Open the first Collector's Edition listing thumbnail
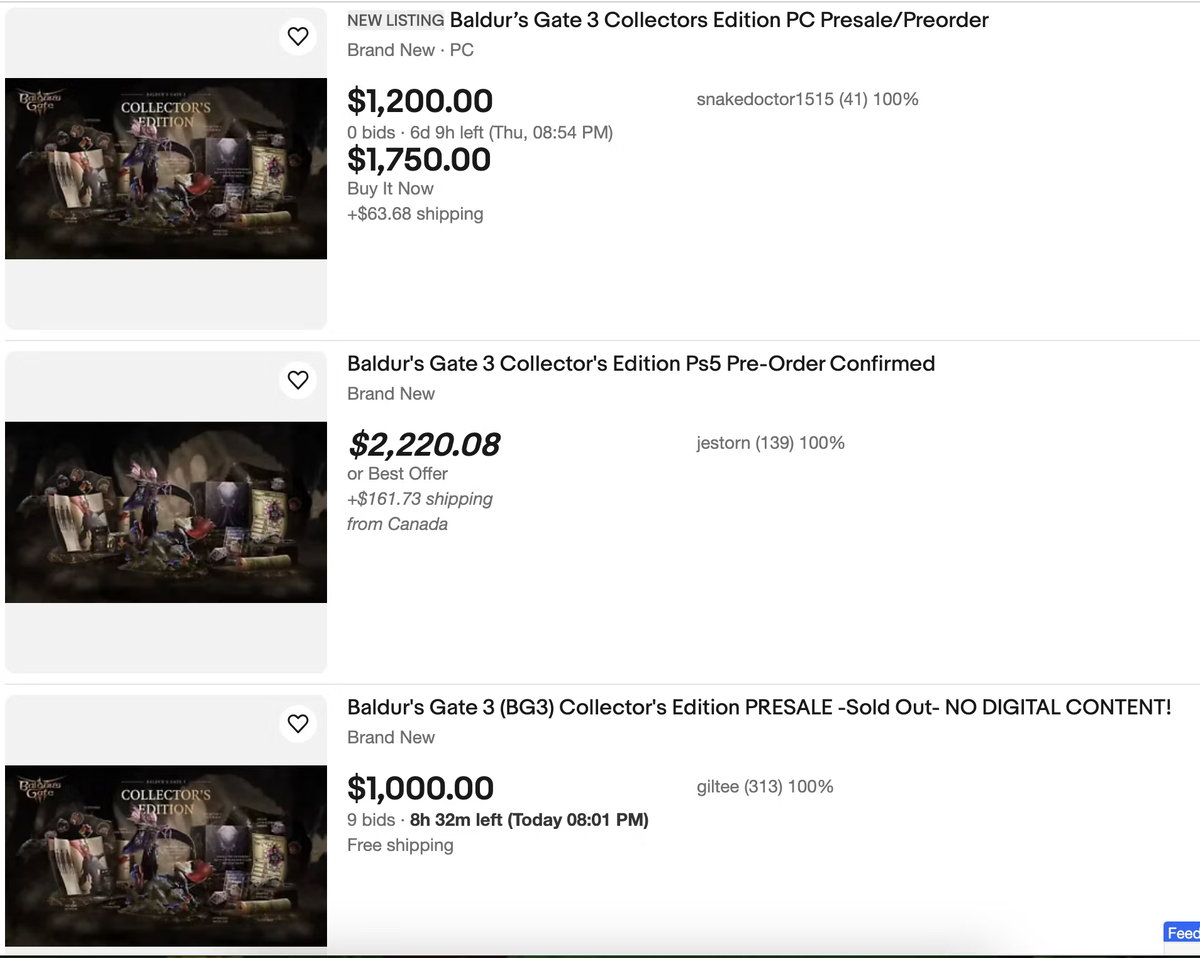Image resolution: width=1200 pixels, height=958 pixels. [x=166, y=168]
